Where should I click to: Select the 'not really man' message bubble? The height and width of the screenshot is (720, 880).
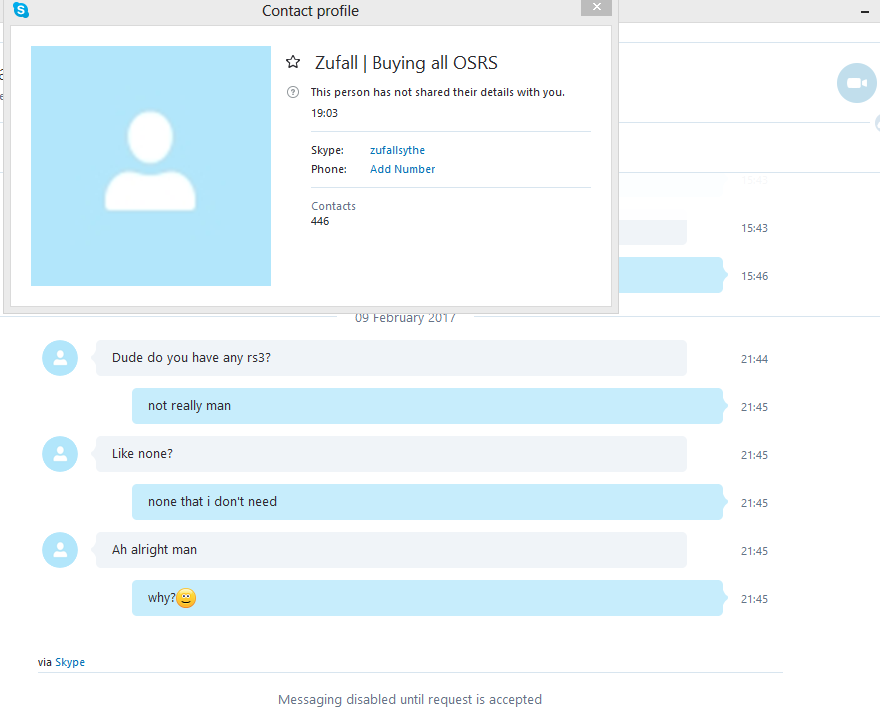(427, 406)
